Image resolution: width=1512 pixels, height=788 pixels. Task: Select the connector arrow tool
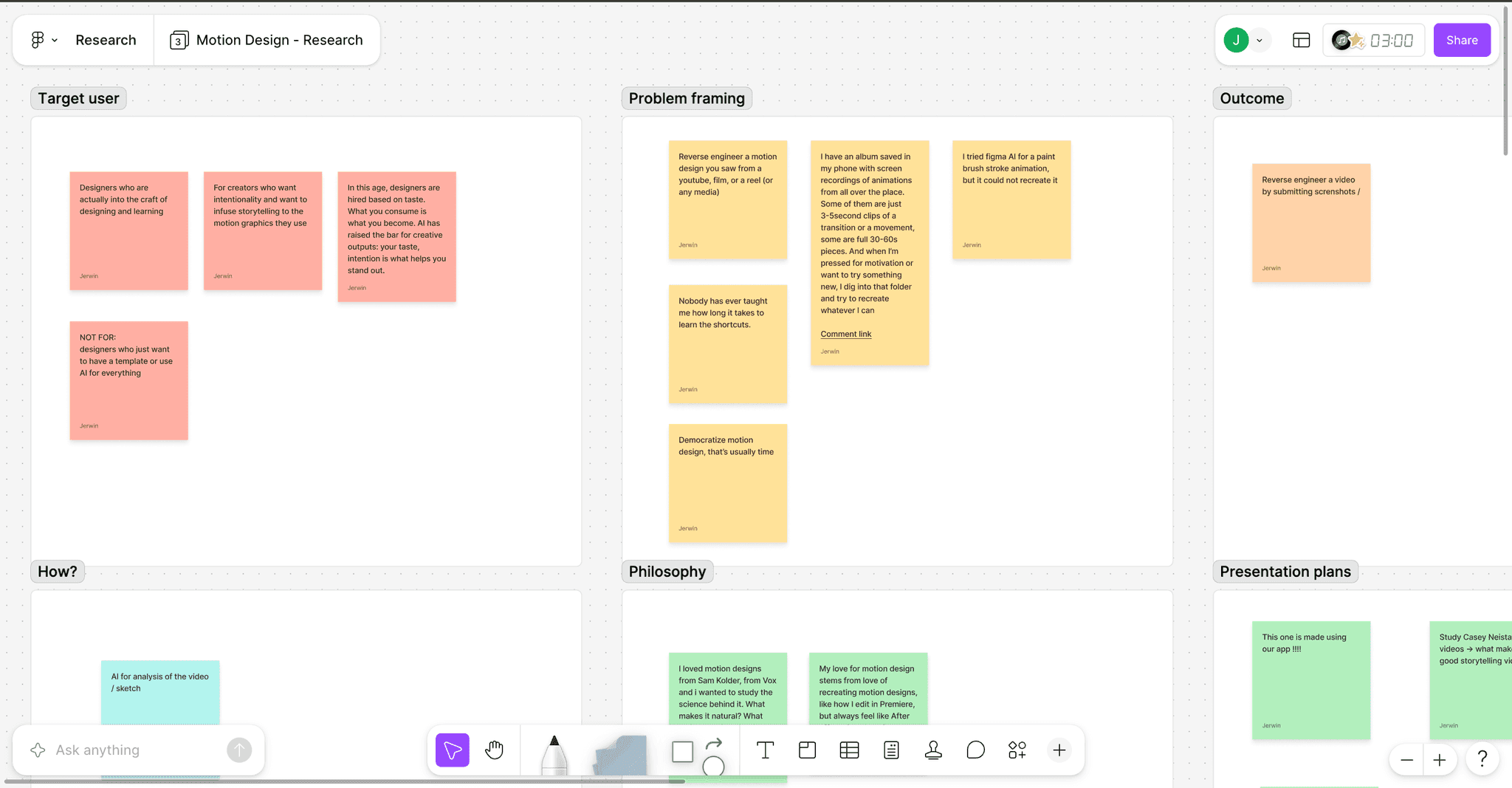click(714, 744)
